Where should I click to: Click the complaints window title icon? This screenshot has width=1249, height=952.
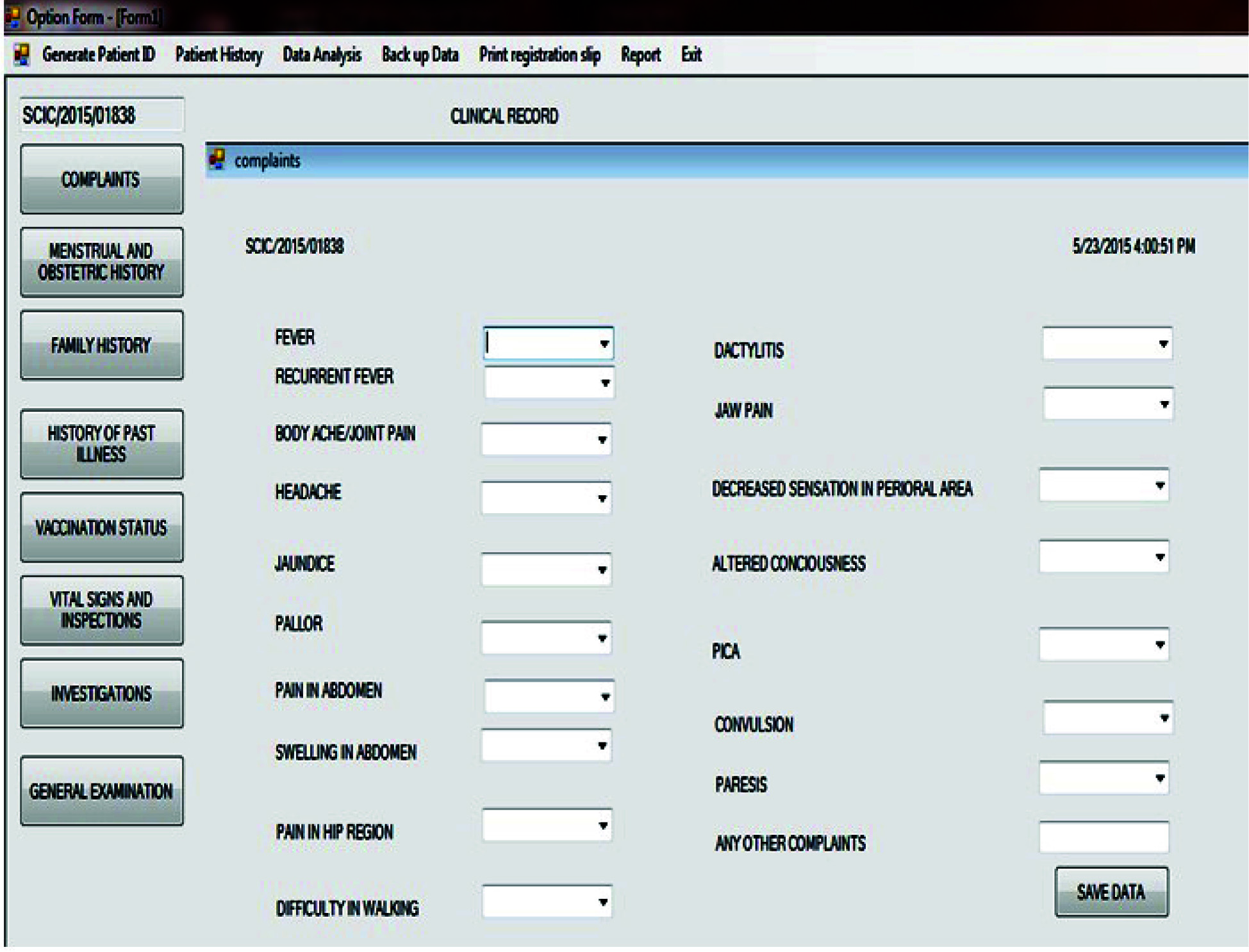(x=217, y=159)
